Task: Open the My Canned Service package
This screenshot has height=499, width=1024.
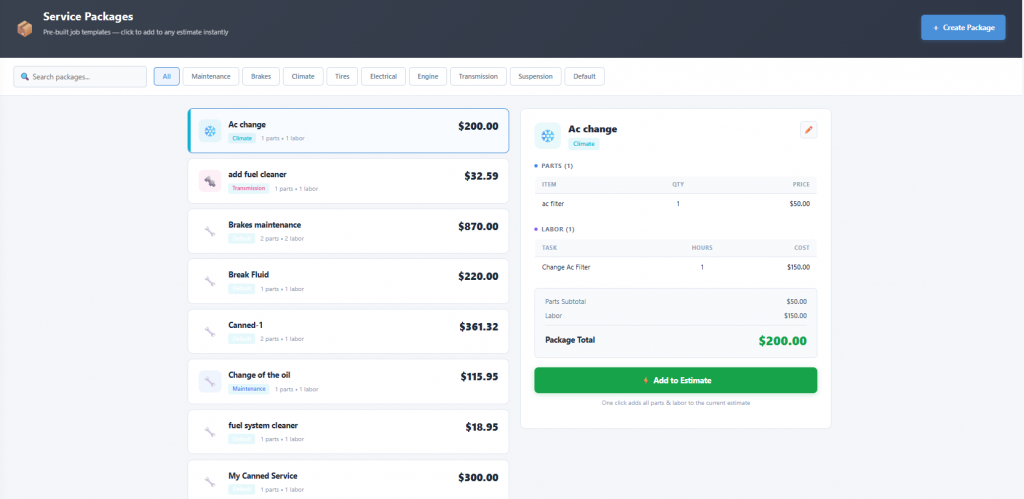Action: tap(348, 479)
